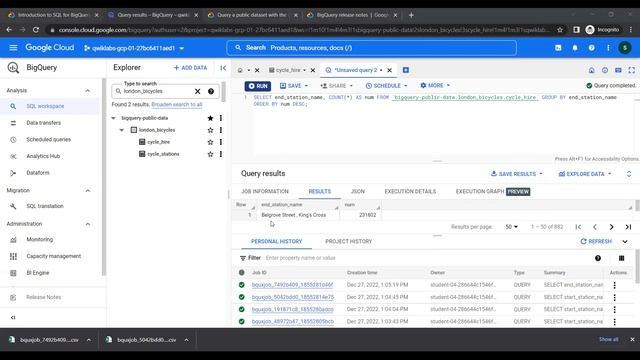This screenshot has height=360, width=640.
Task: Switch to Job Information tab
Action: click(264, 191)
